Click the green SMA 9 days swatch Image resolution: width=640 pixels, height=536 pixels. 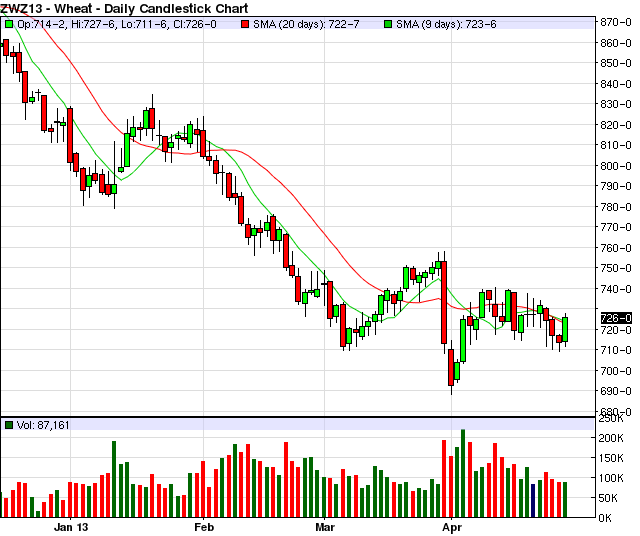388,24
